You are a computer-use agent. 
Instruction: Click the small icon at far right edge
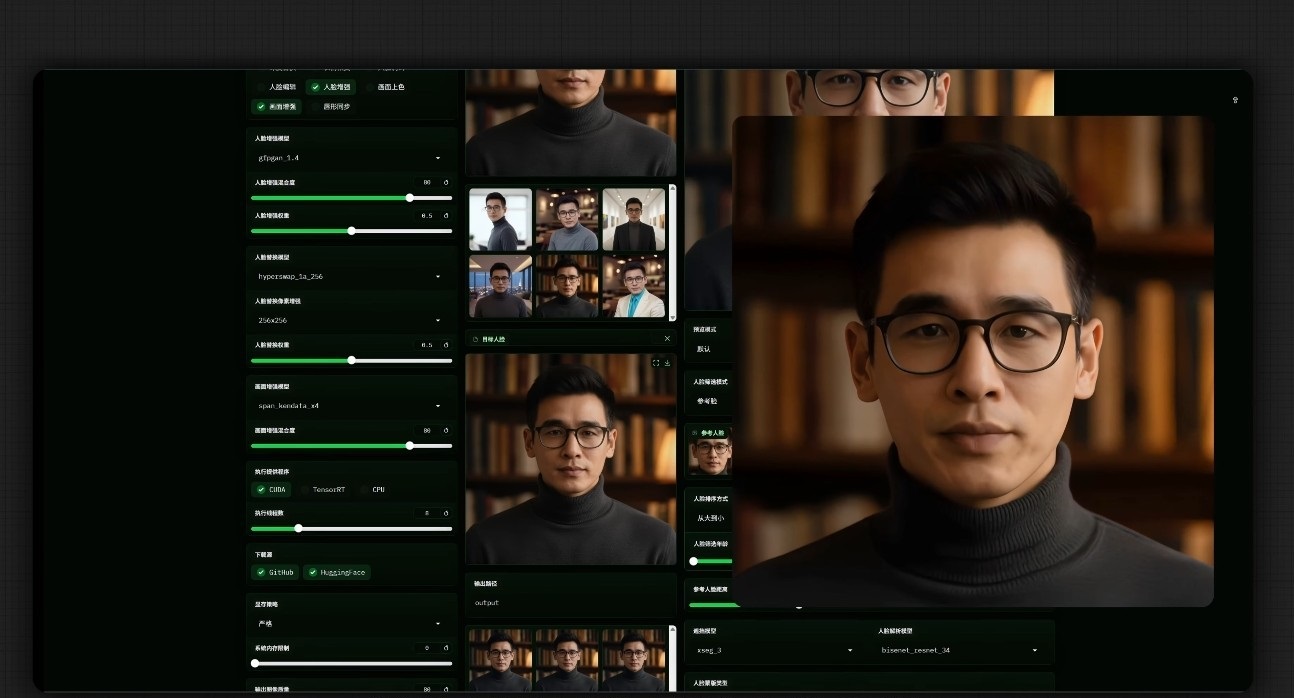[1235, 100]
